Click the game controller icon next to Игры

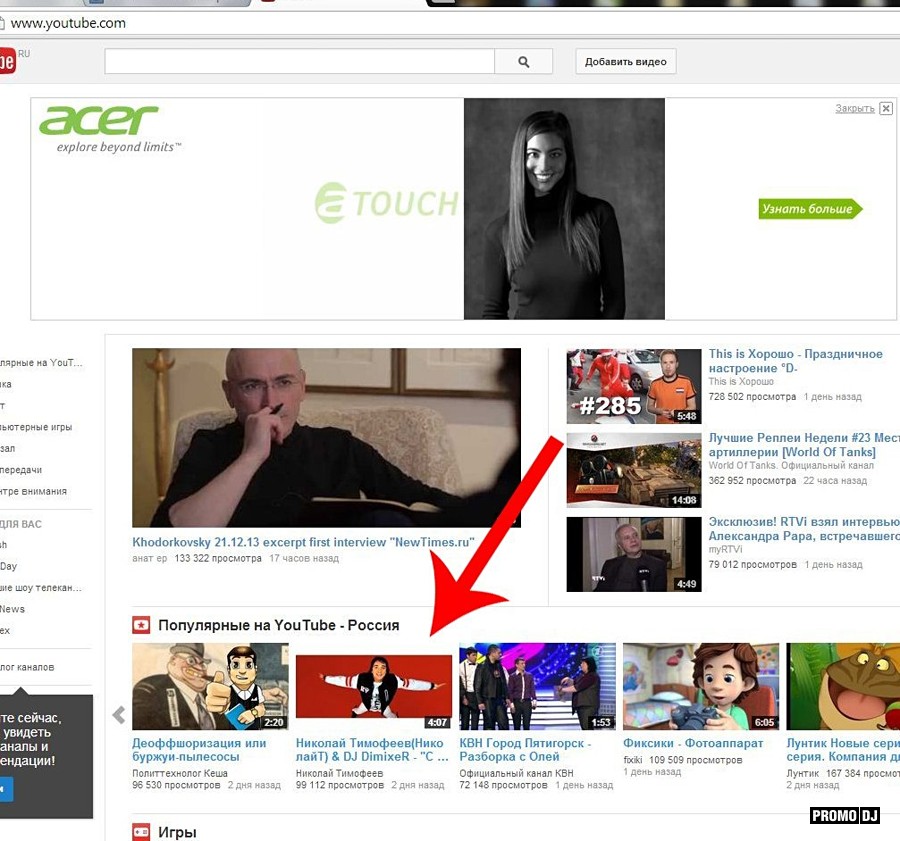141,832
